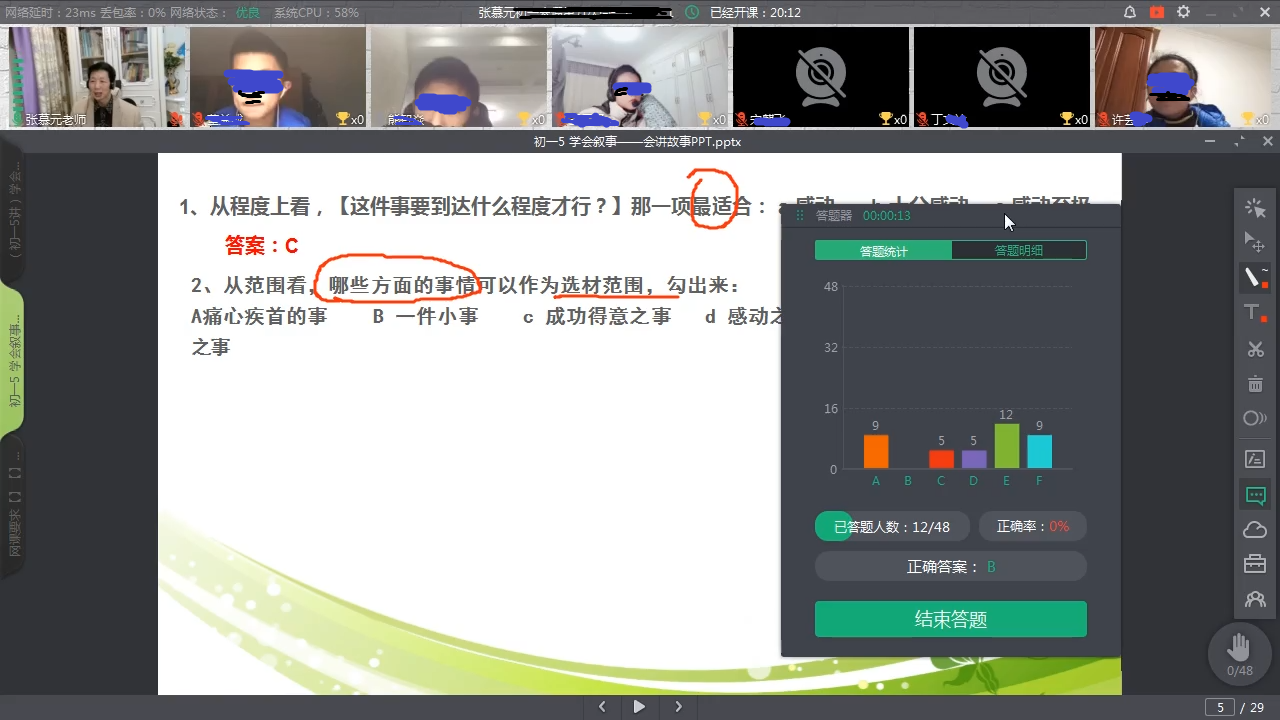Viewport: 1280px width, 720px height.
Task: Click the 正确答案 B field
Action: [x=950, y=566]
